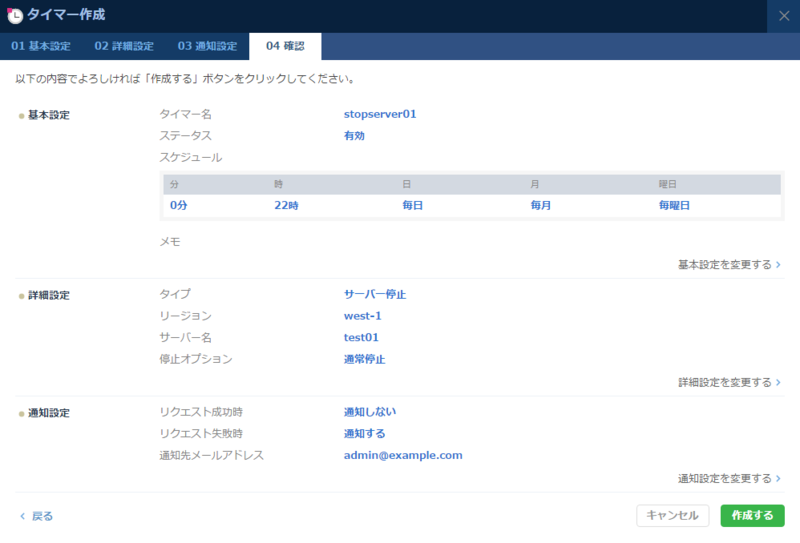Go back using the 戻る link
800x543 pixels.
click(36, 516)
